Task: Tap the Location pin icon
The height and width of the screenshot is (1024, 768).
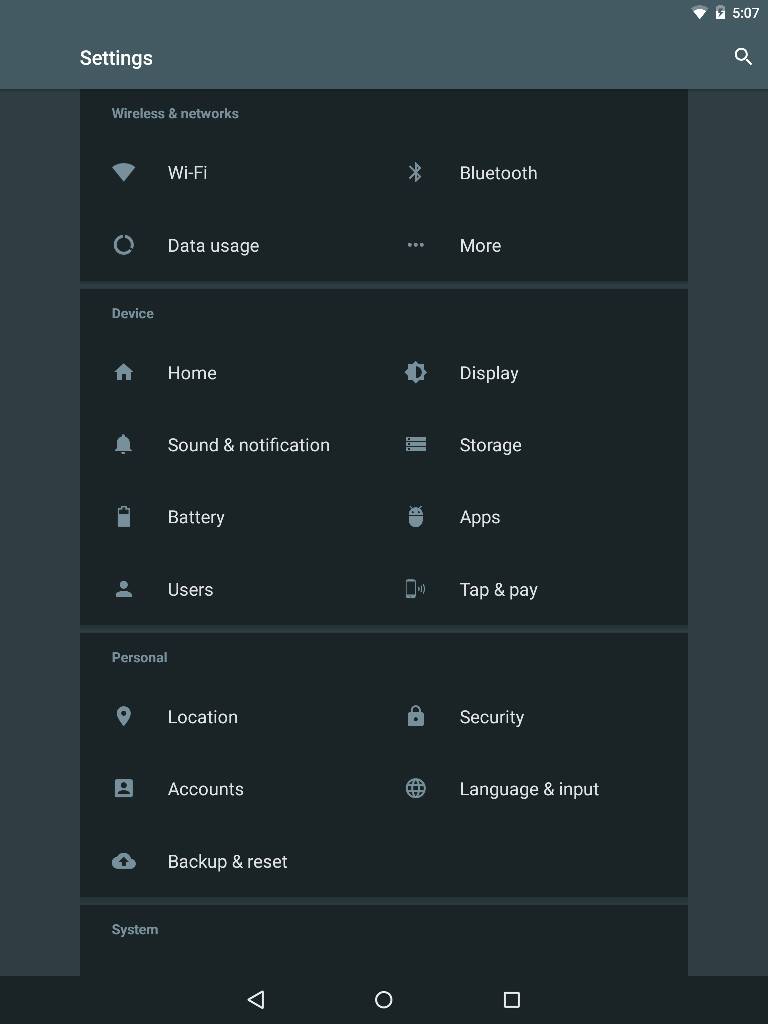Action: pyautogui.click(x=124, y=716)
